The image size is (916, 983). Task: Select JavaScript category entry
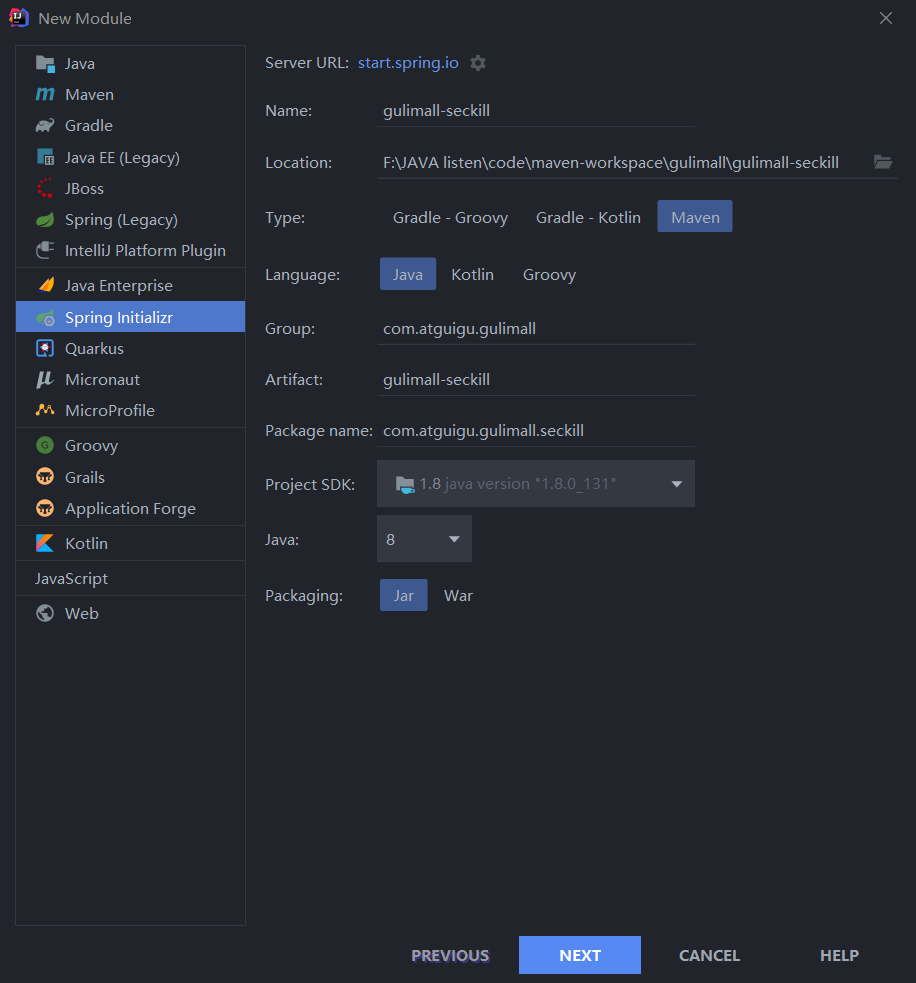pyautogui.click(x=130, y=578)
